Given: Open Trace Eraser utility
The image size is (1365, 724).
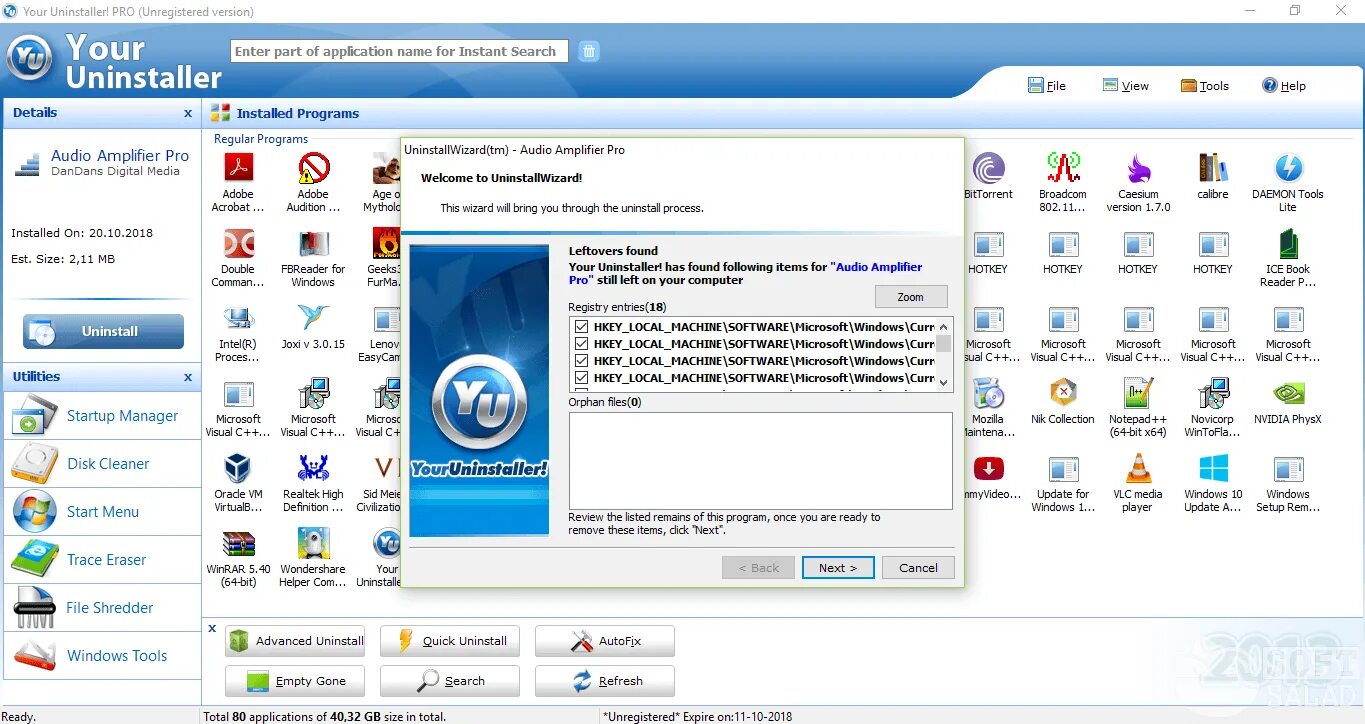Looking at the screenshot, I should pyautogui.click(x=102, y=560).
